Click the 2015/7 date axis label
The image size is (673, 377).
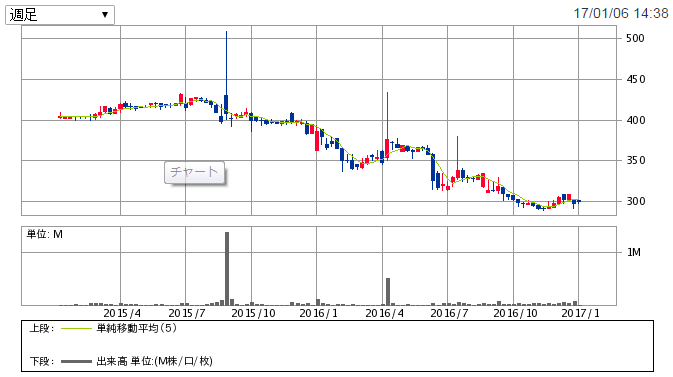coord(187,313)
